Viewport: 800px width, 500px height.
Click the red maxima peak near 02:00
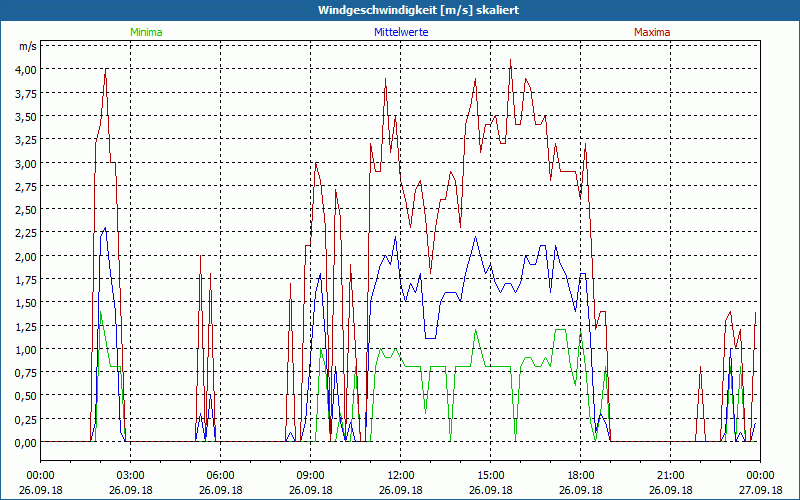(106, 69)
